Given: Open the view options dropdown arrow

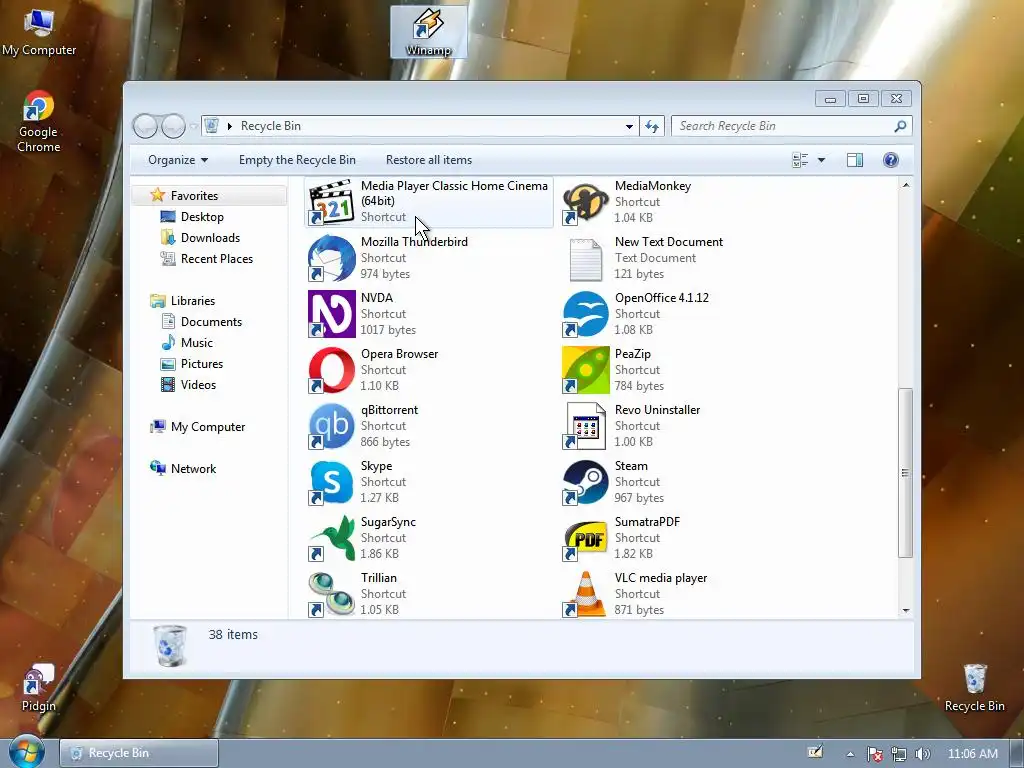Looking at the screenshot, I should (x=822, y=160).
